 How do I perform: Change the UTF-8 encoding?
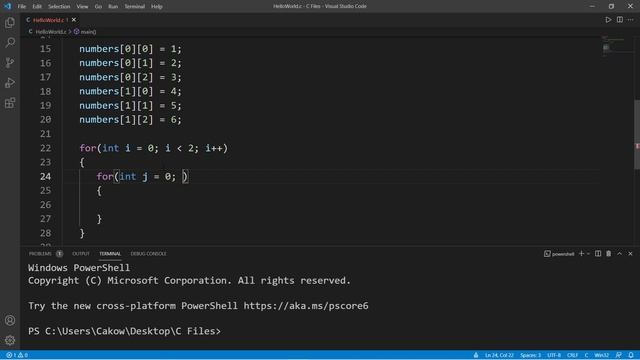(554, 355)
